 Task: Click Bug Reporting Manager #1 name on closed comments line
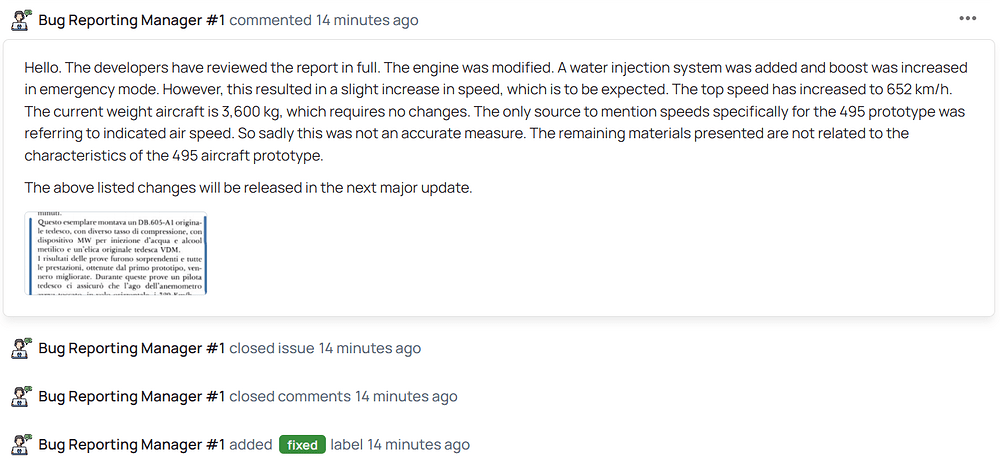[x=131, y=396]
